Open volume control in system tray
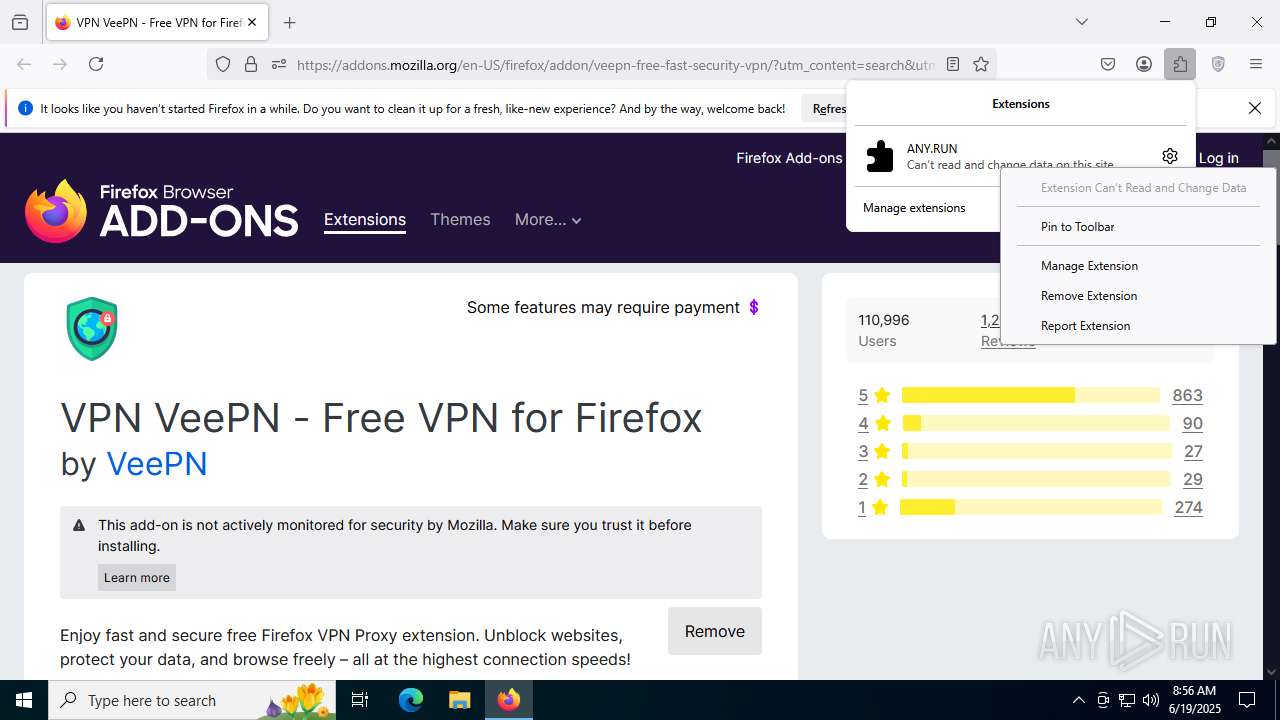The image size is (1280, 720). pos(1151,700)
